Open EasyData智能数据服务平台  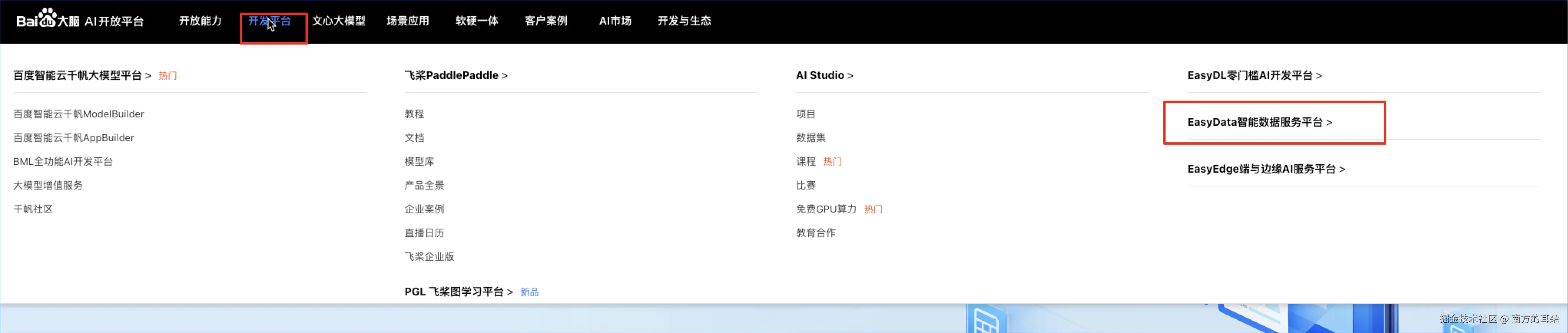pos(1260,122)
